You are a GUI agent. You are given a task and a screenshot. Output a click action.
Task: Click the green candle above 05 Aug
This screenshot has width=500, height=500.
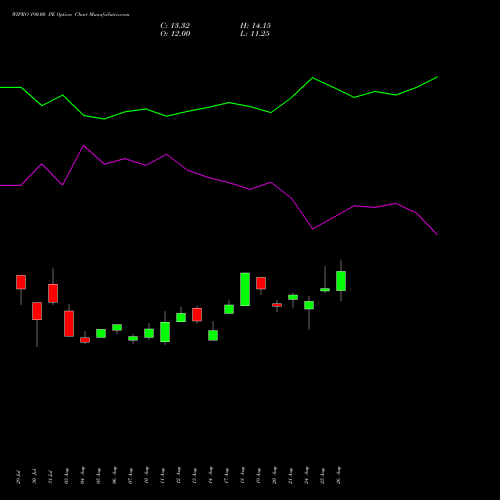(x=101, y=333)
